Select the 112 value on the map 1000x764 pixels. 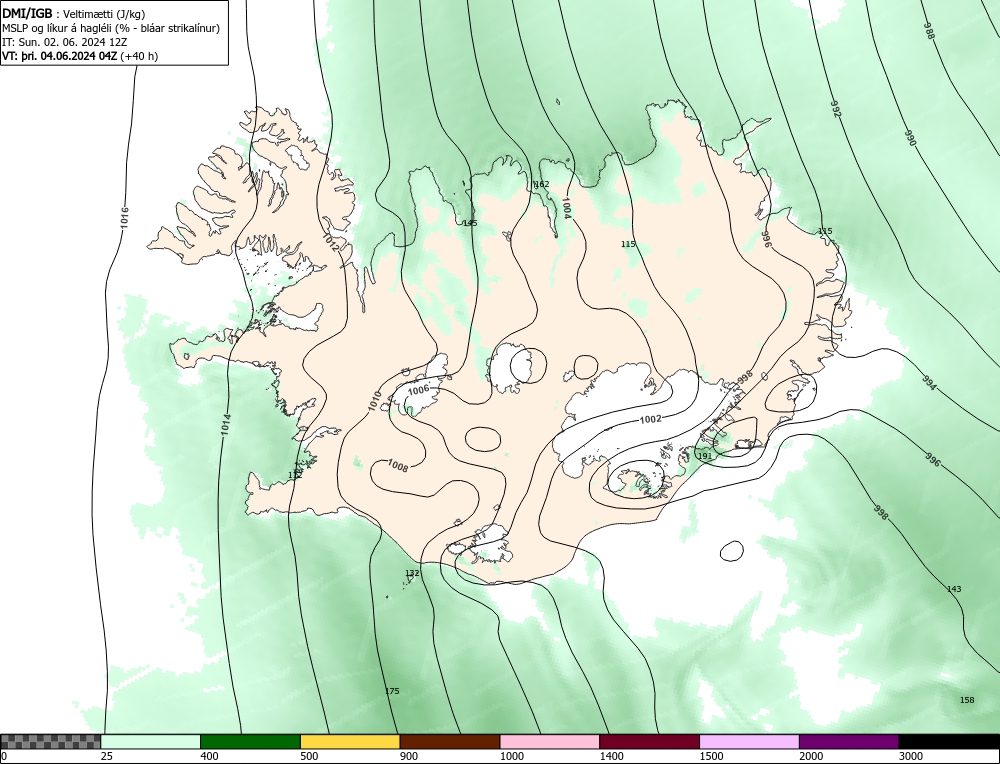(x=295, y=475)
